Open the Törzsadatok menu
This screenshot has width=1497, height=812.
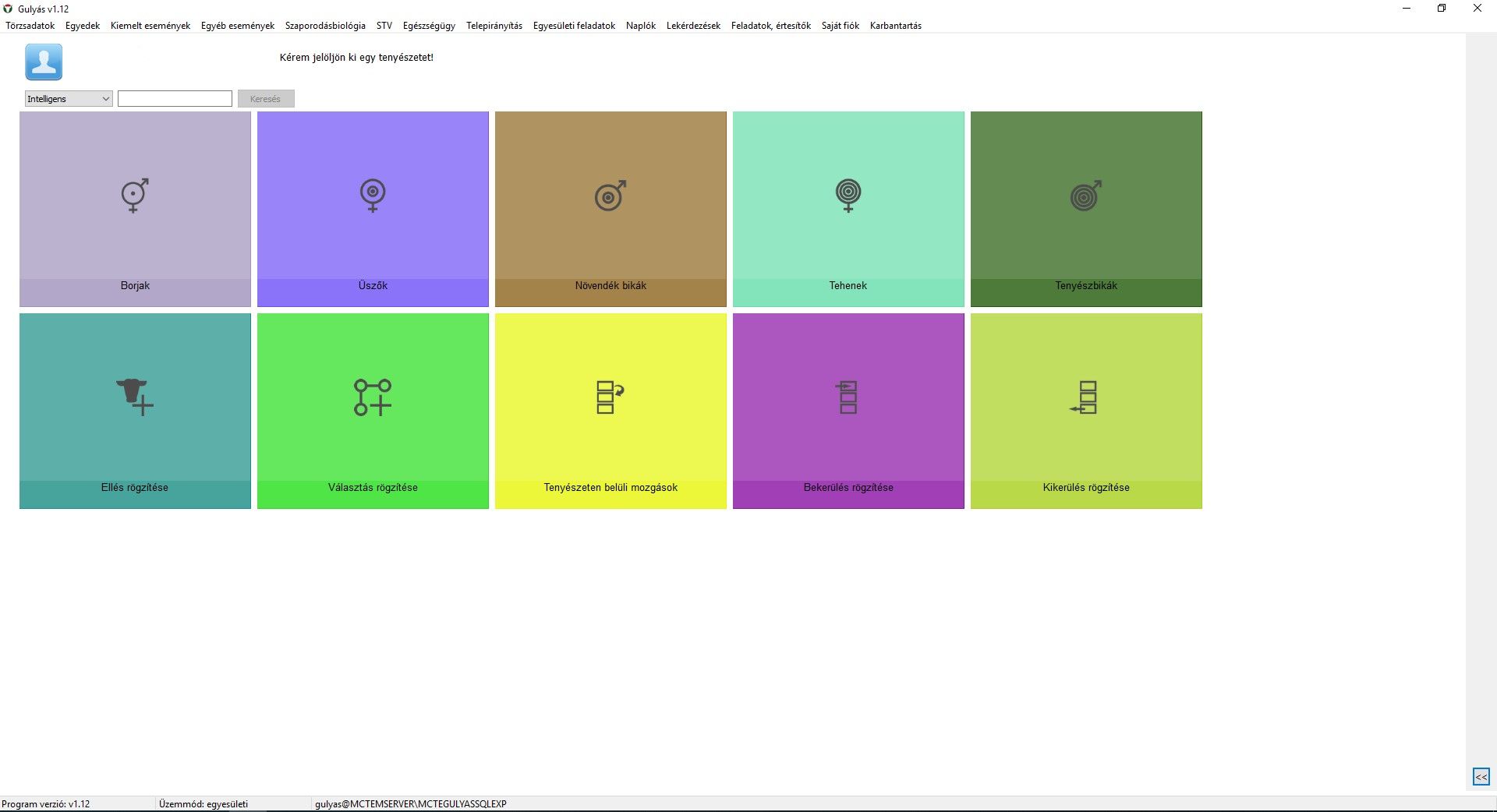30,26
